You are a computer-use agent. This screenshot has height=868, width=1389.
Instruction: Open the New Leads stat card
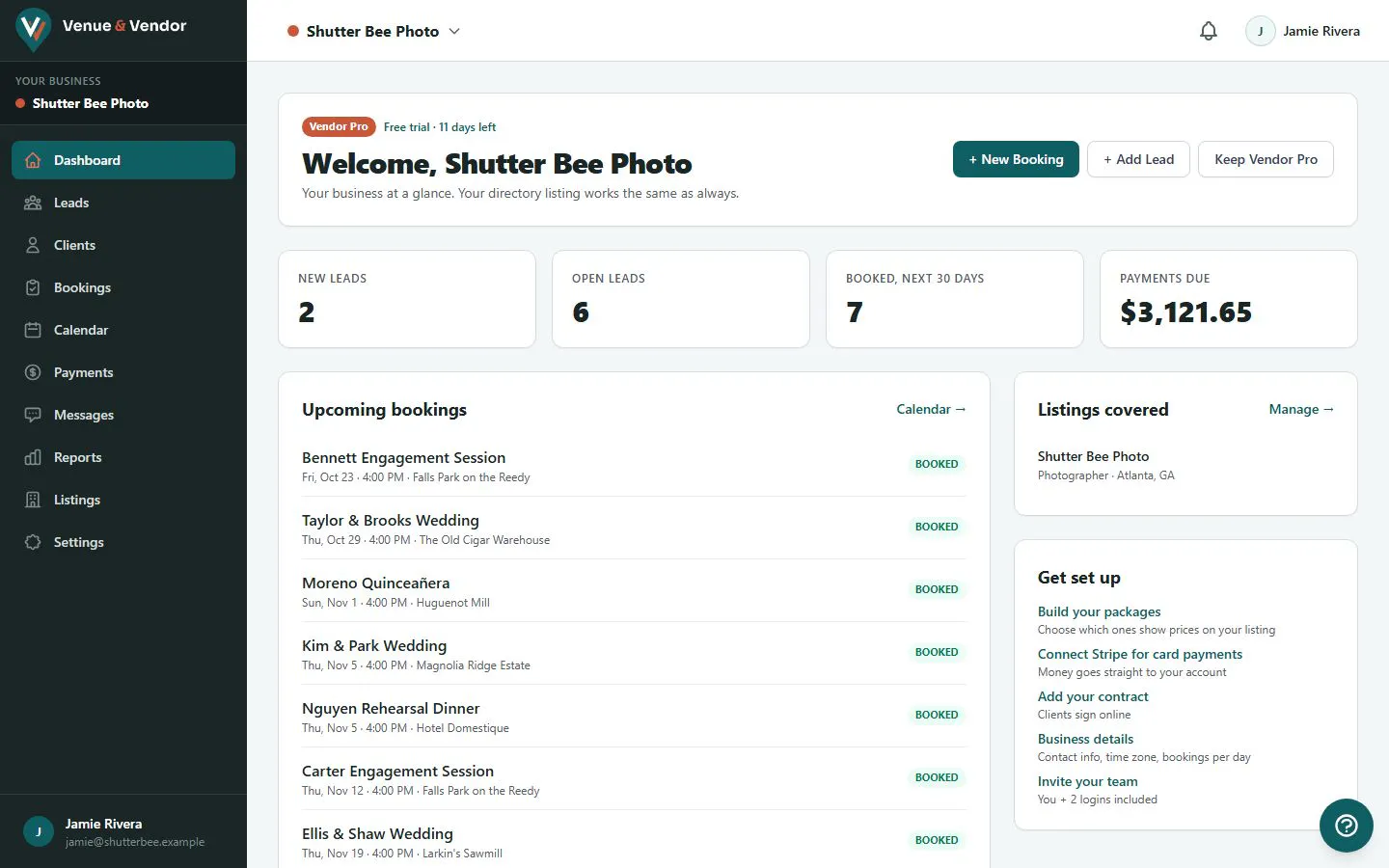pos(407,299)
